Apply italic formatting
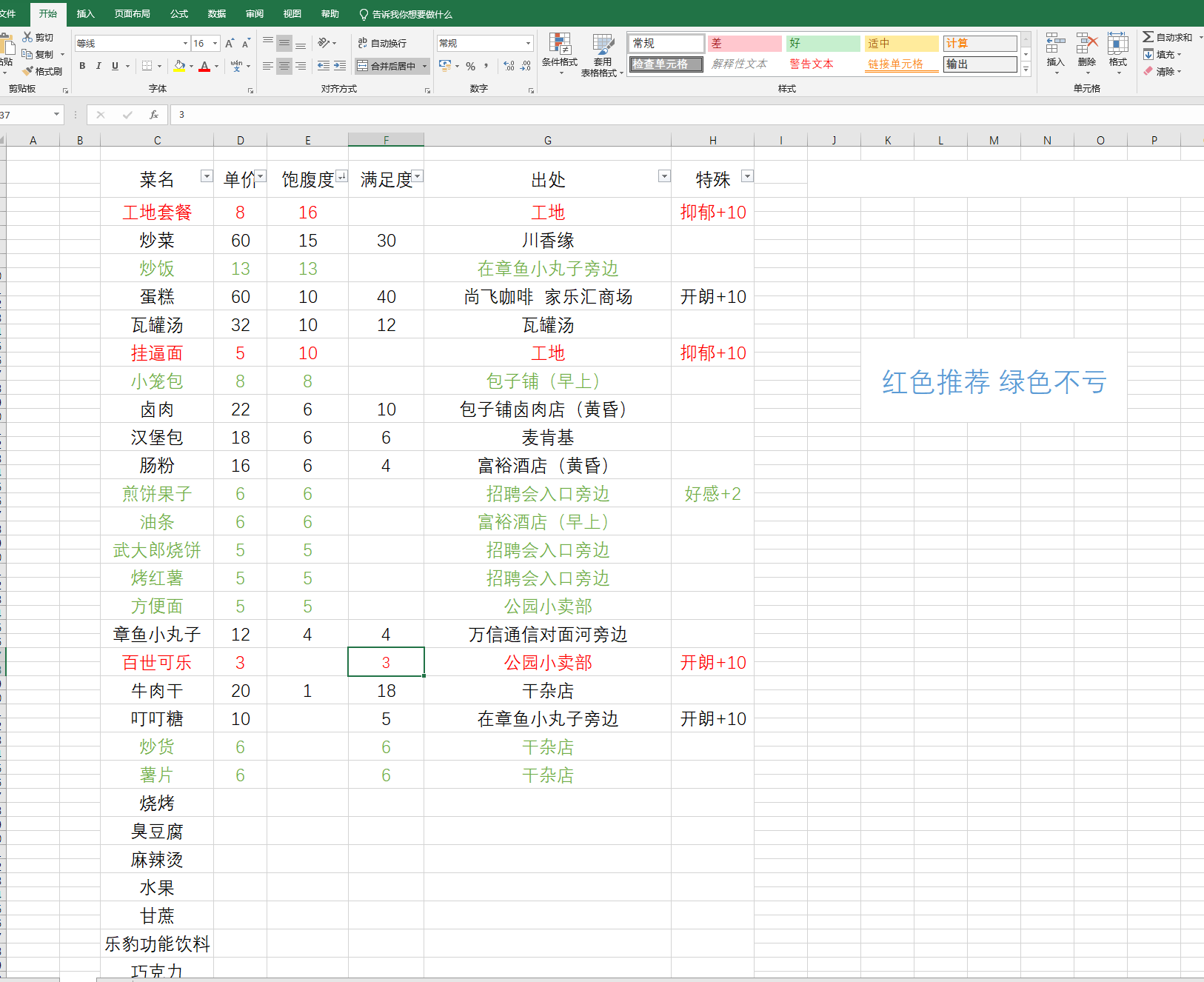Screen dimensions: 1204x982 (98, 66)
